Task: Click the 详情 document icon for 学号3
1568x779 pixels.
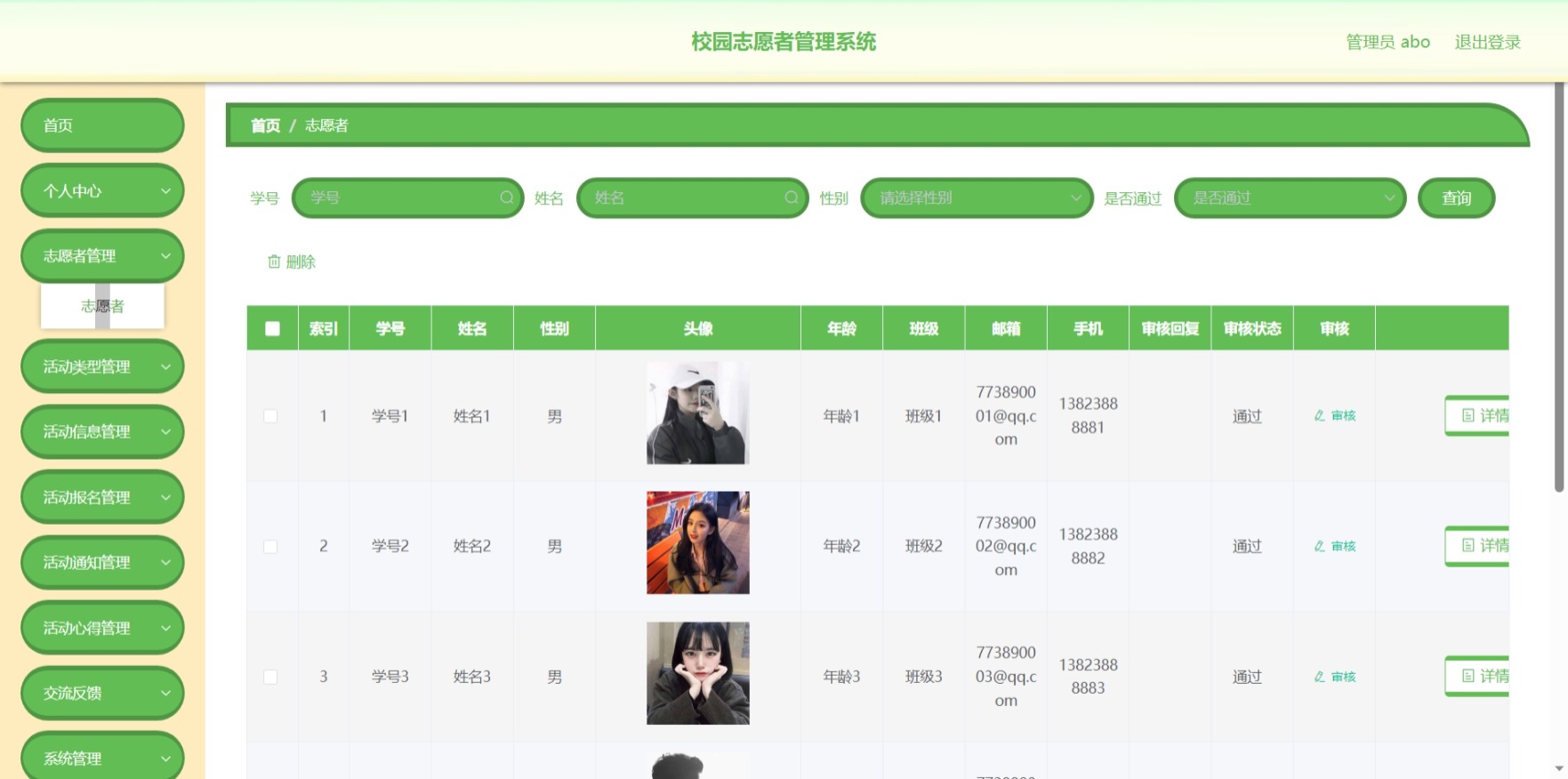Action: (1468, 676)
